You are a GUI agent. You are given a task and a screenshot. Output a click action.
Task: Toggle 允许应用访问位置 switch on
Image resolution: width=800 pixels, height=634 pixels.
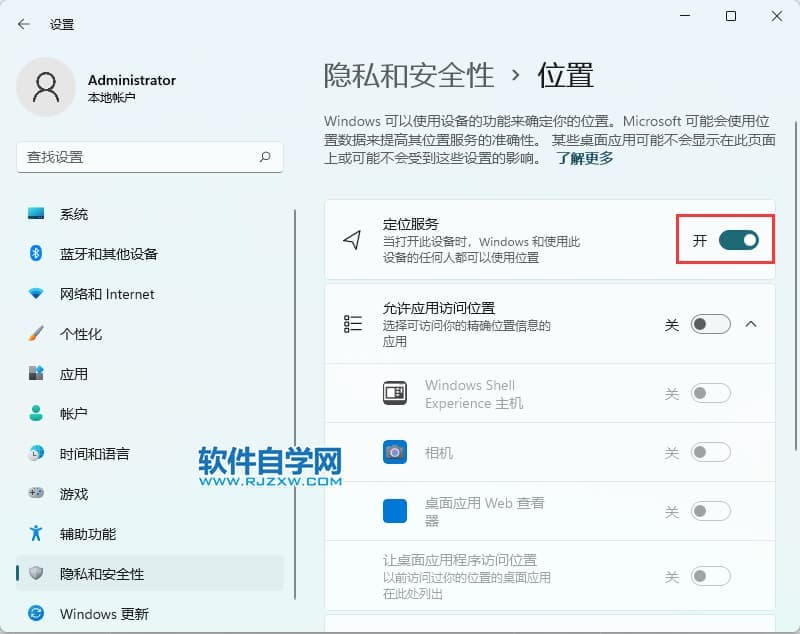pos(710,324)
